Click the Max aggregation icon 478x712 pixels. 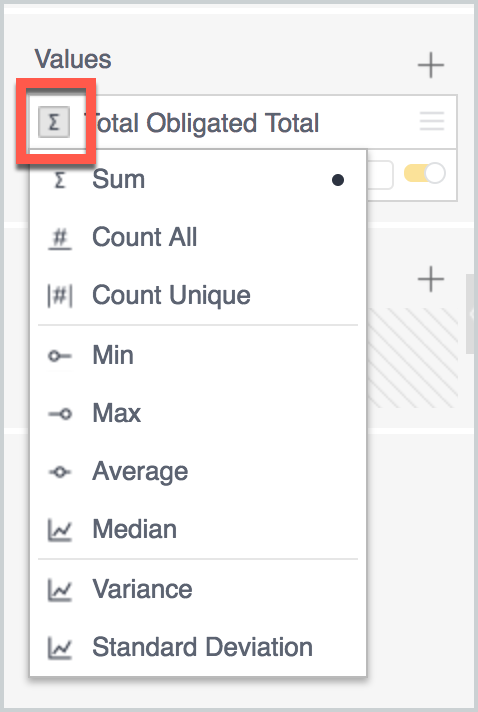pyautogui.click(x=60, y=414)
